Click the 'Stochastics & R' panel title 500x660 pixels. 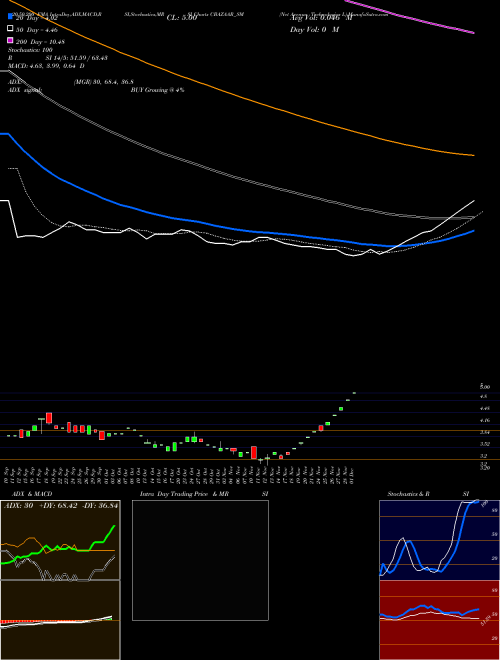pyautogui.click(x=408, y=494)
